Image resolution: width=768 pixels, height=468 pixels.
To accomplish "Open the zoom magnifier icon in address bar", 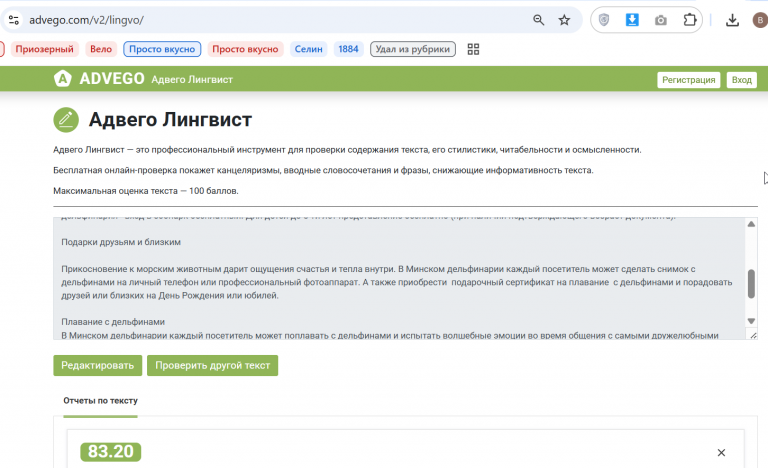I will click(538, 20).
